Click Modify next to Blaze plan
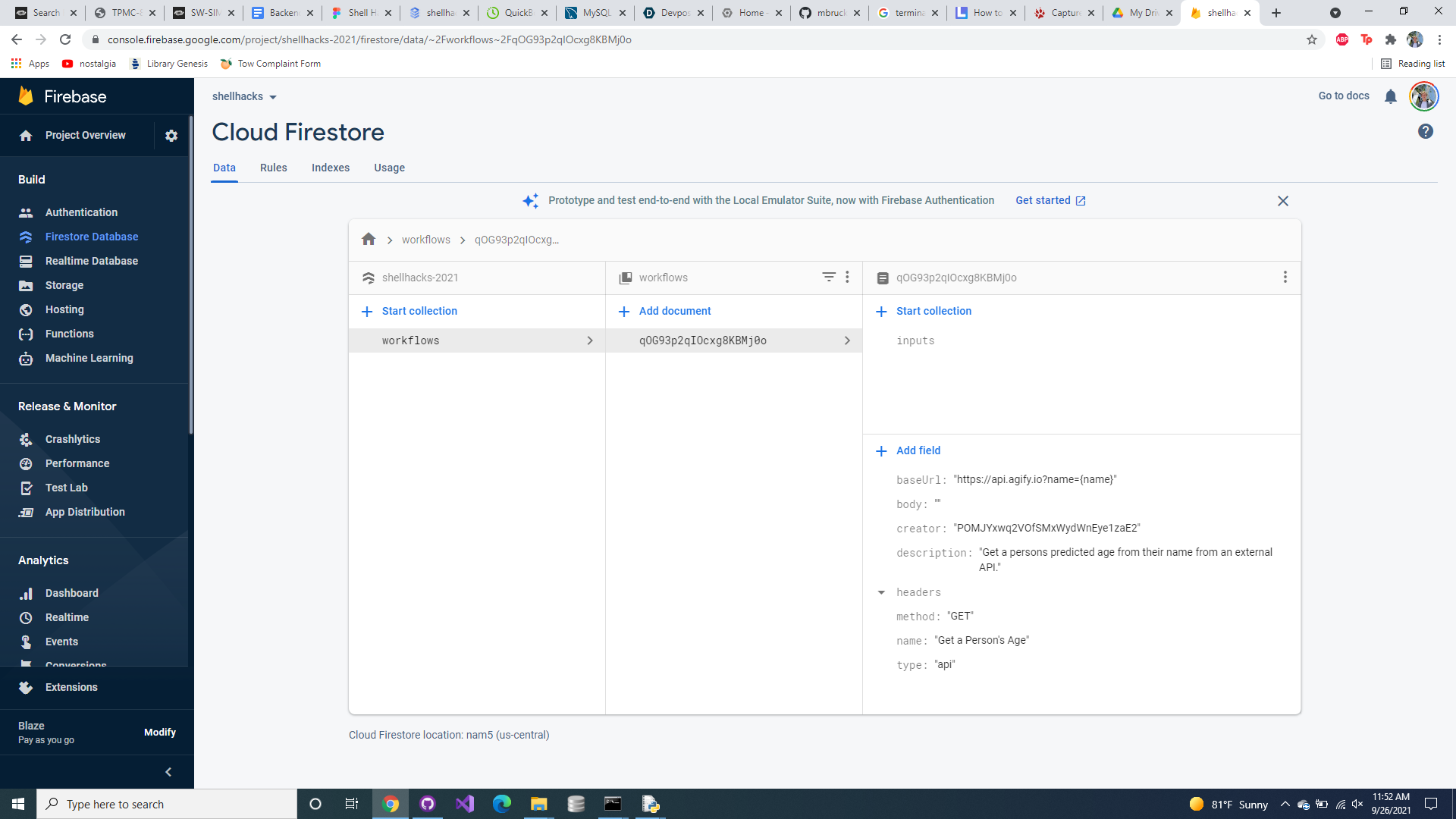 click(x=159, y=732)
